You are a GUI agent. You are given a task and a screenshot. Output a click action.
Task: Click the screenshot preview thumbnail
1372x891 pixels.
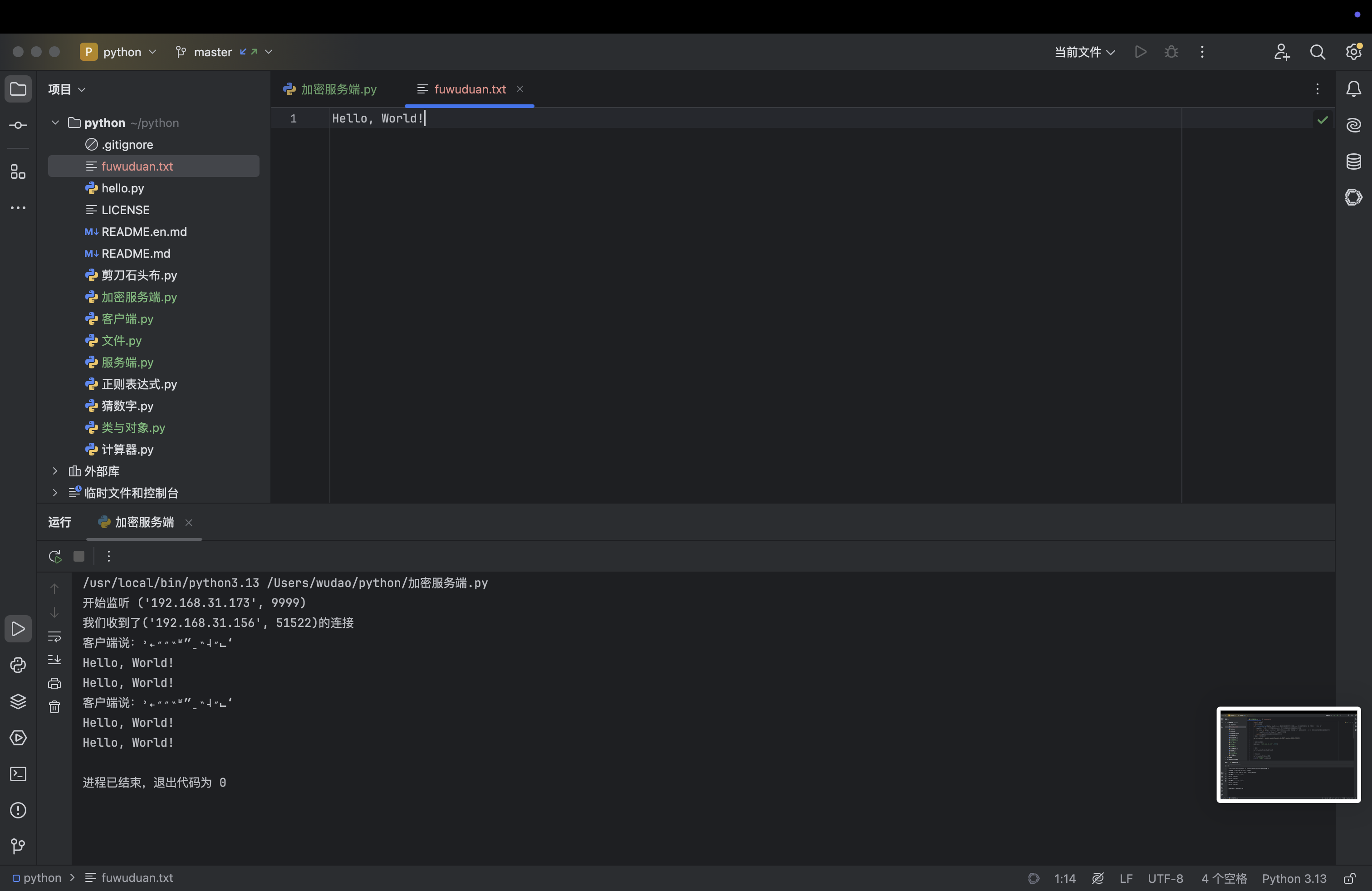(1289, 754)
